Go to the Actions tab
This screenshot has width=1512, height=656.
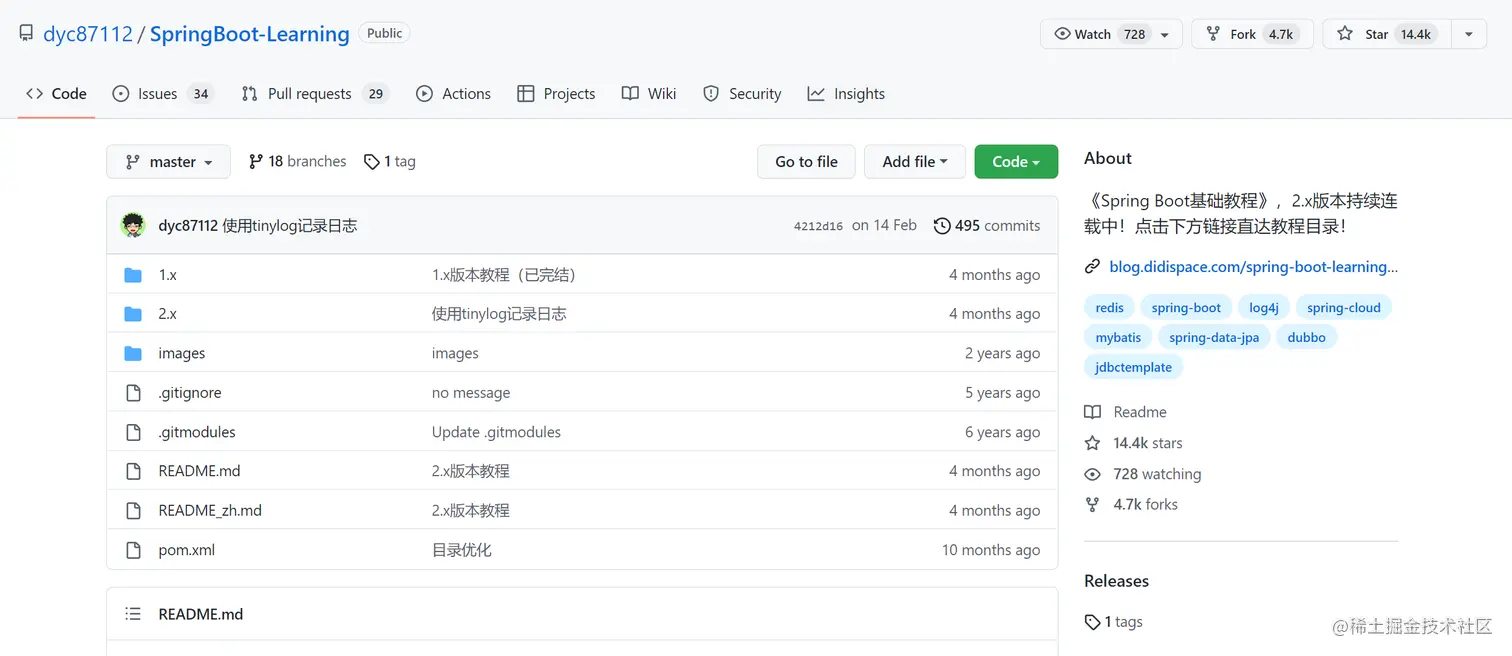[453, 93]
